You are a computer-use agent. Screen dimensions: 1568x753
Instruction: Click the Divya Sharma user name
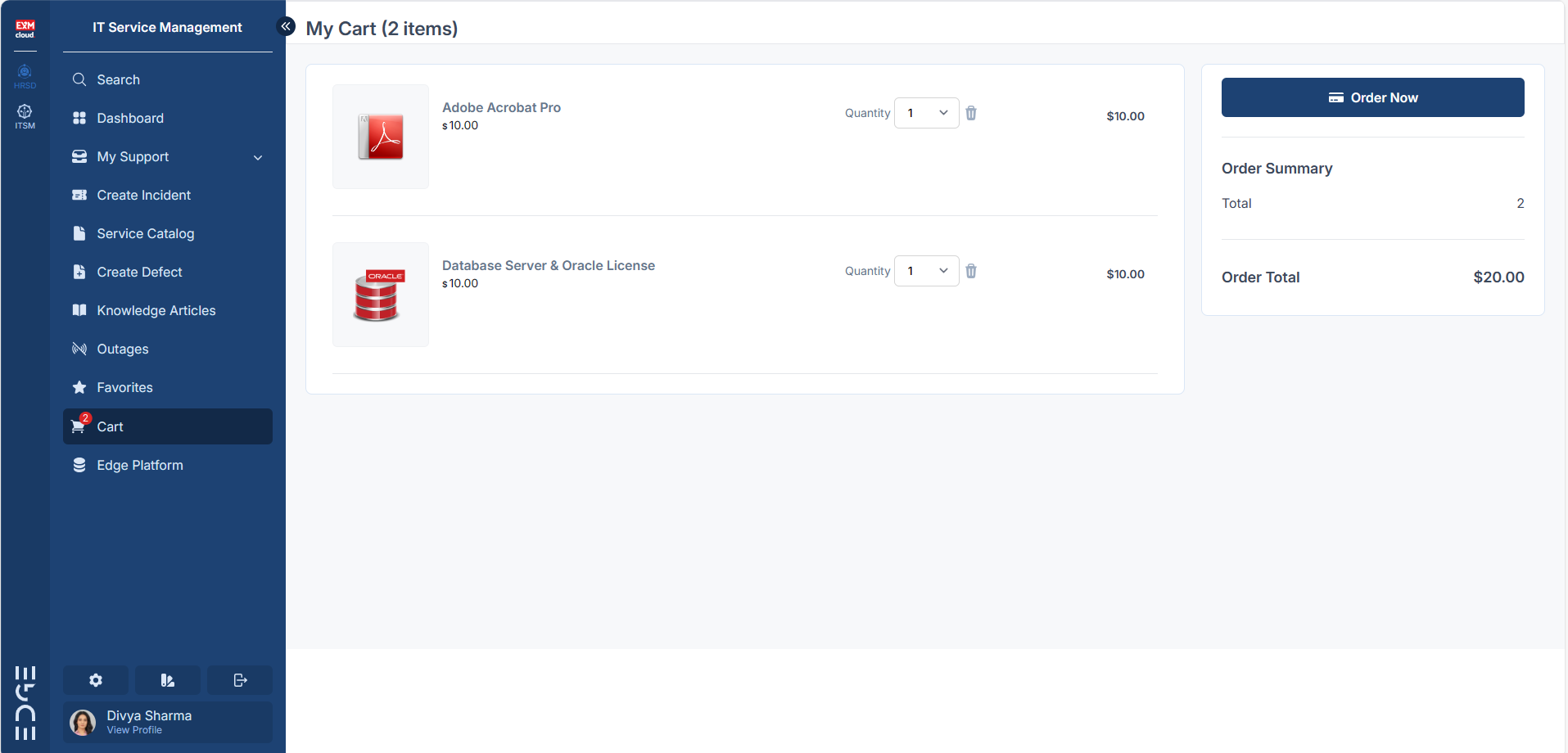(x=149, y=715)
